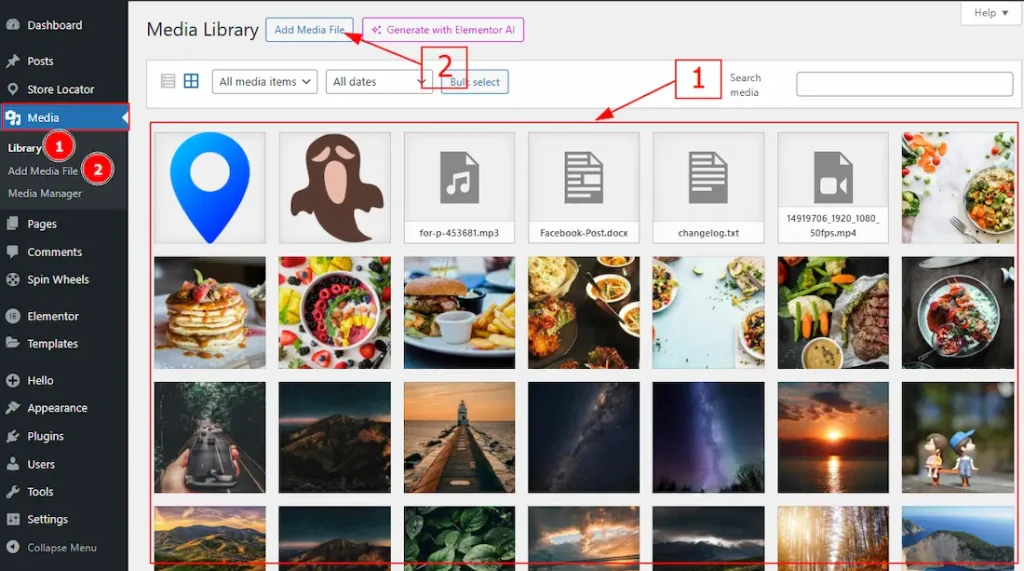Click the Templates folder icon
This screenshot has height=571, width=1024.
point(12,343)
